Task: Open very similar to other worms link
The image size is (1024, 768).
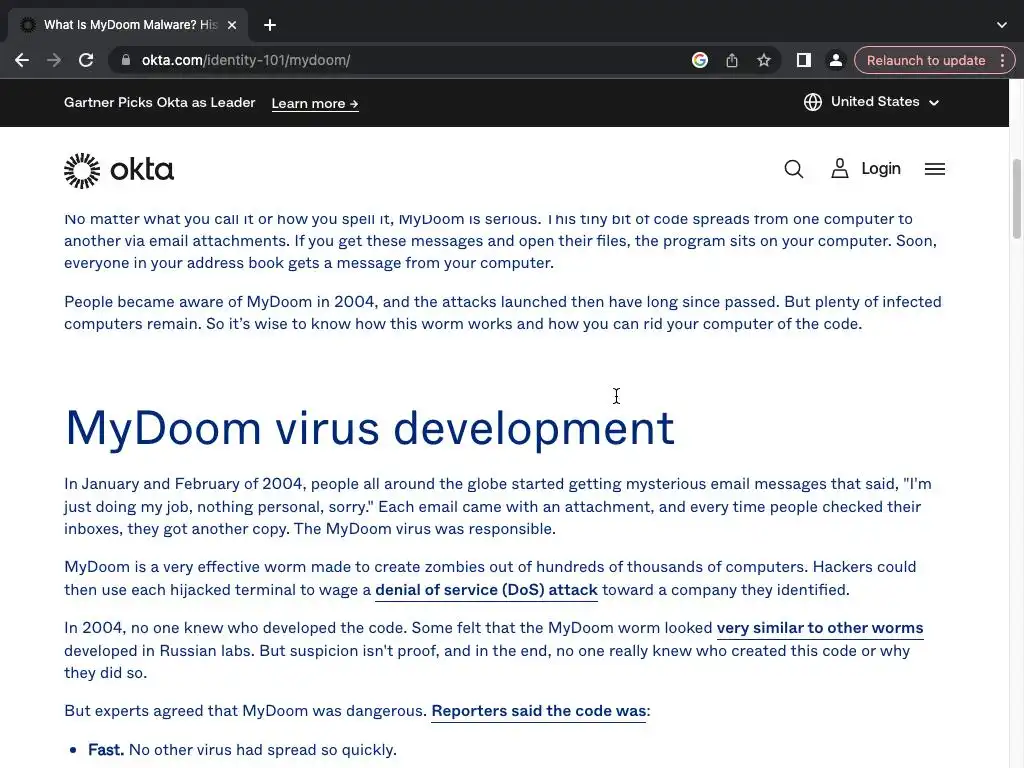Action: [x=820, y=628]
